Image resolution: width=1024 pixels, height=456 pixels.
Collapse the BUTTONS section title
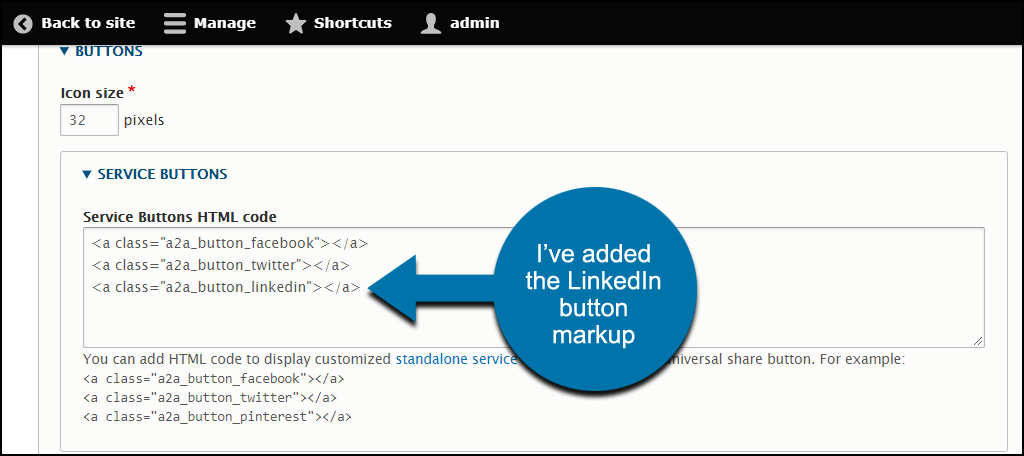pyautogui.click(x=109, y=51)
